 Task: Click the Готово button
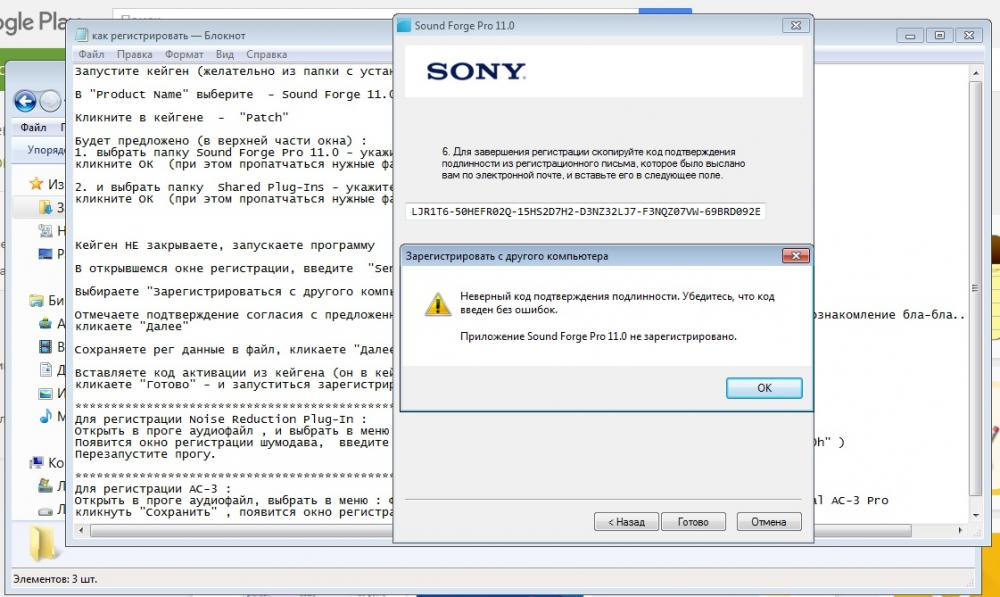[x=693, y=522]
